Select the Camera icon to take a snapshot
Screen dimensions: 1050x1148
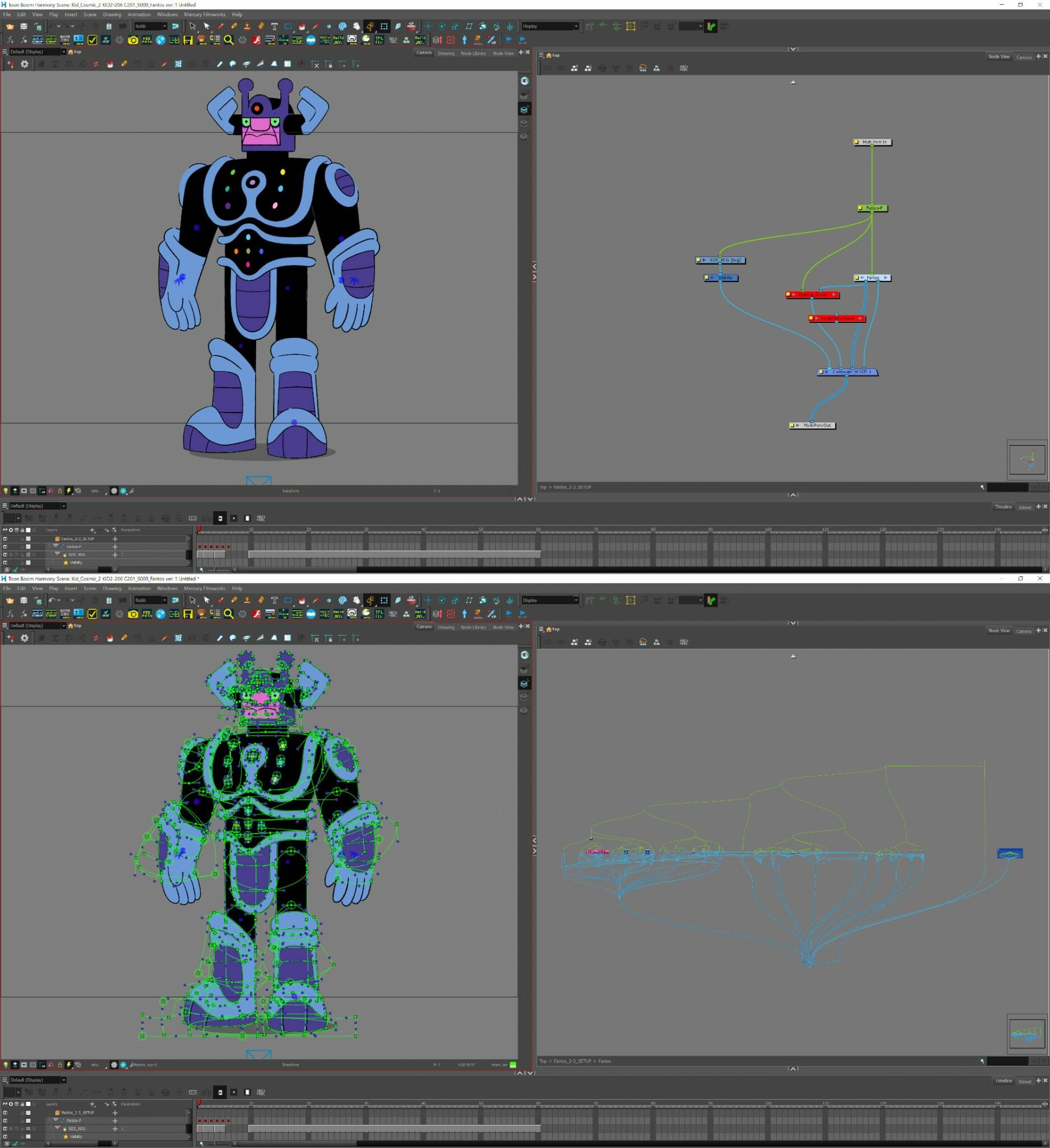point(133,40)
